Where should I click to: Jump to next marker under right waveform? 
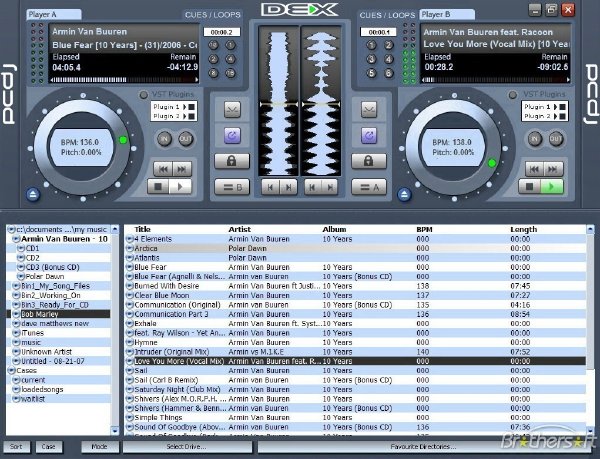tap(330, 187)
